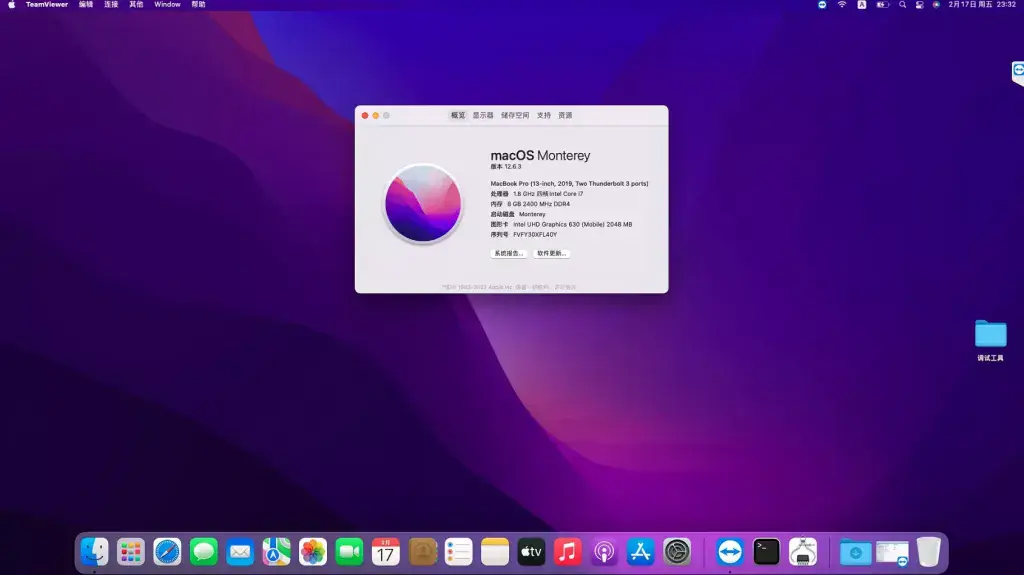Switch to 显示器 tab
1024x575 pixels.
coord(483,115)
